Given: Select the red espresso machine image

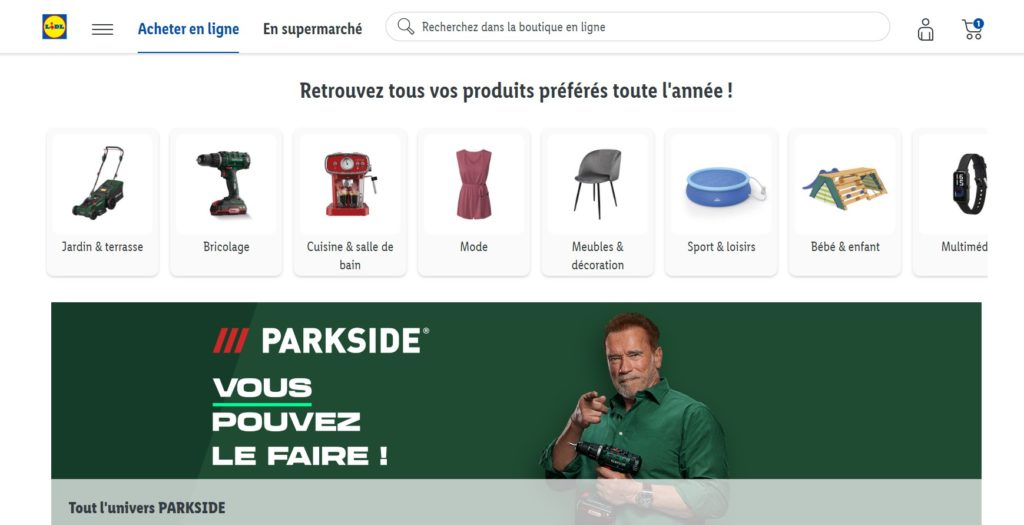Looking at the screenshot, I should 350,183.
